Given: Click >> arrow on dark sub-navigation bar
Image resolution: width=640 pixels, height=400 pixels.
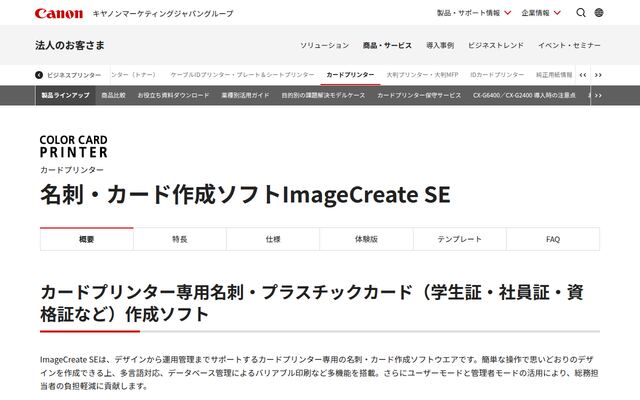Looking at the screenshot, I should coord(598,96).
